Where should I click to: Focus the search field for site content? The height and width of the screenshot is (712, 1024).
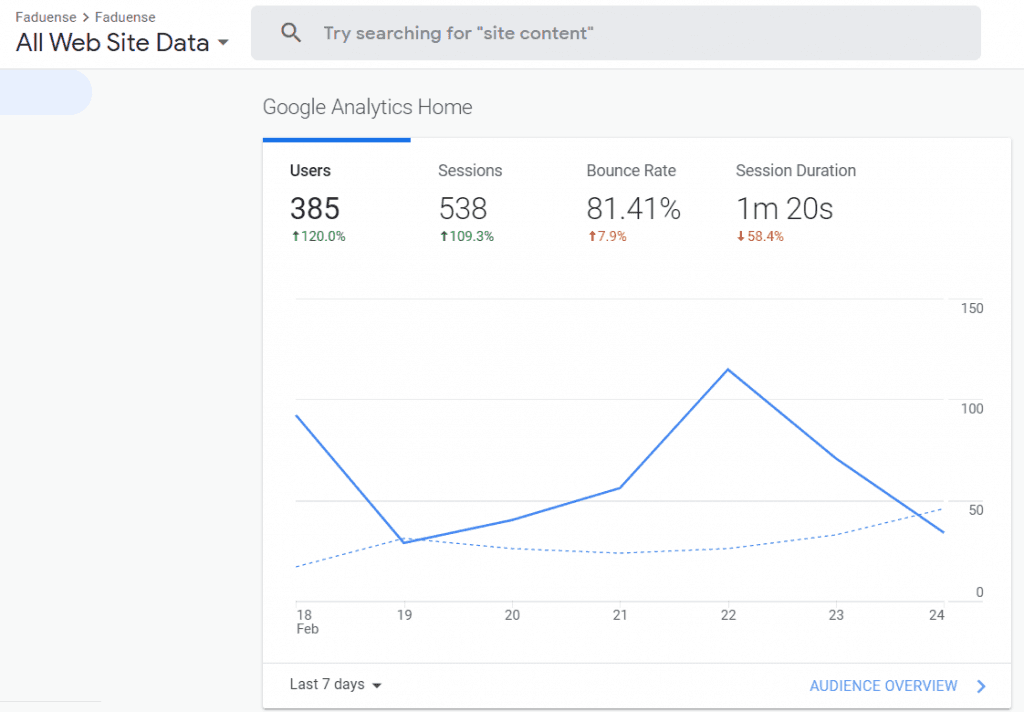point(615,33)
